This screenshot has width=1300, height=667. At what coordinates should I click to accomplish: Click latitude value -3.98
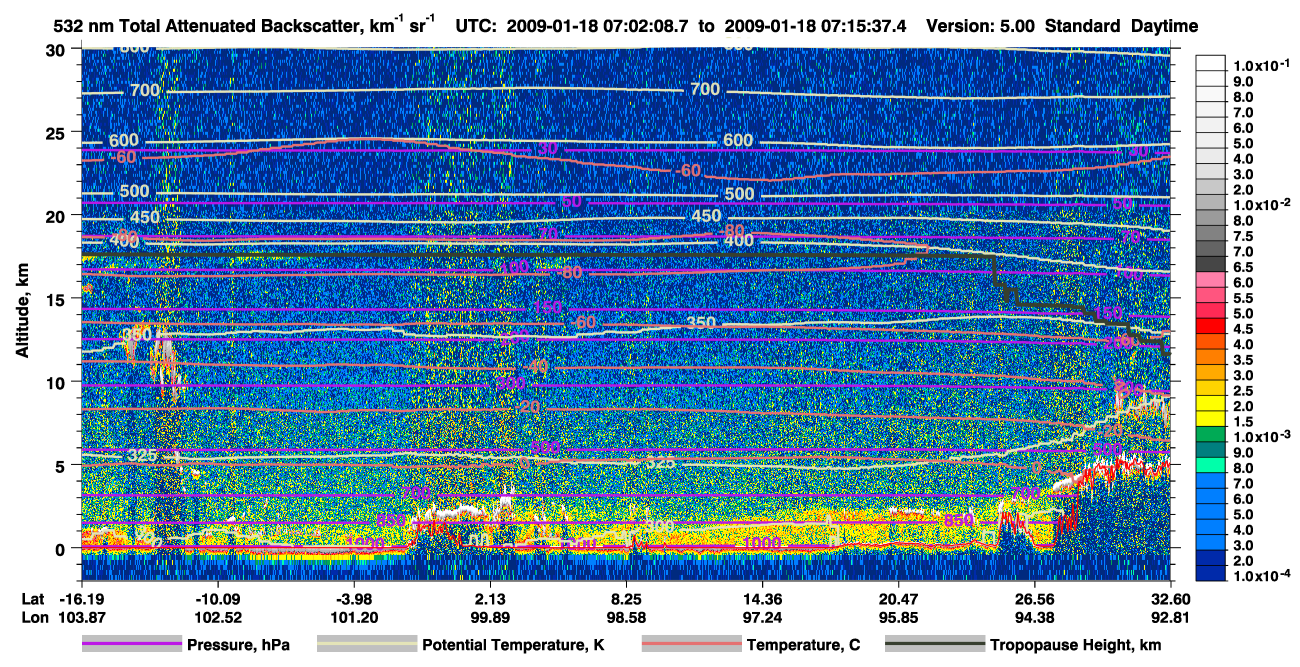tap(353, 598)
